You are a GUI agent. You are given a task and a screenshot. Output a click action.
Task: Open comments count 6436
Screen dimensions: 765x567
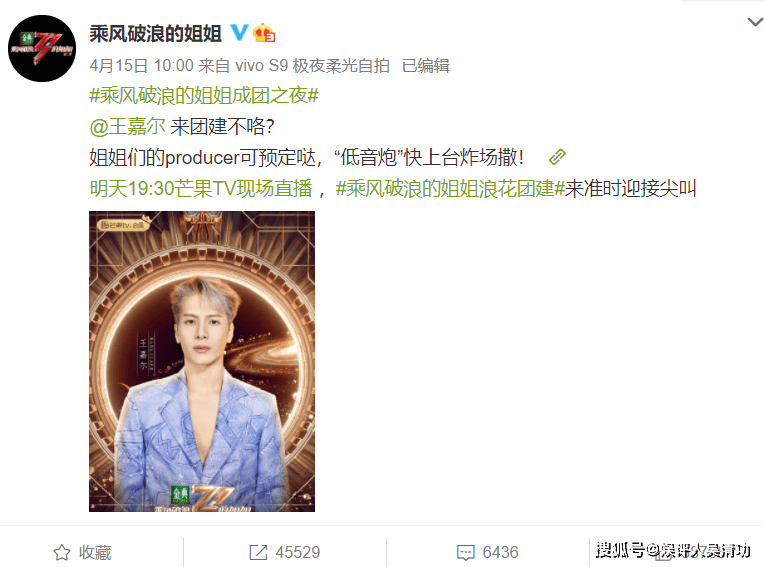pos(500,552)
